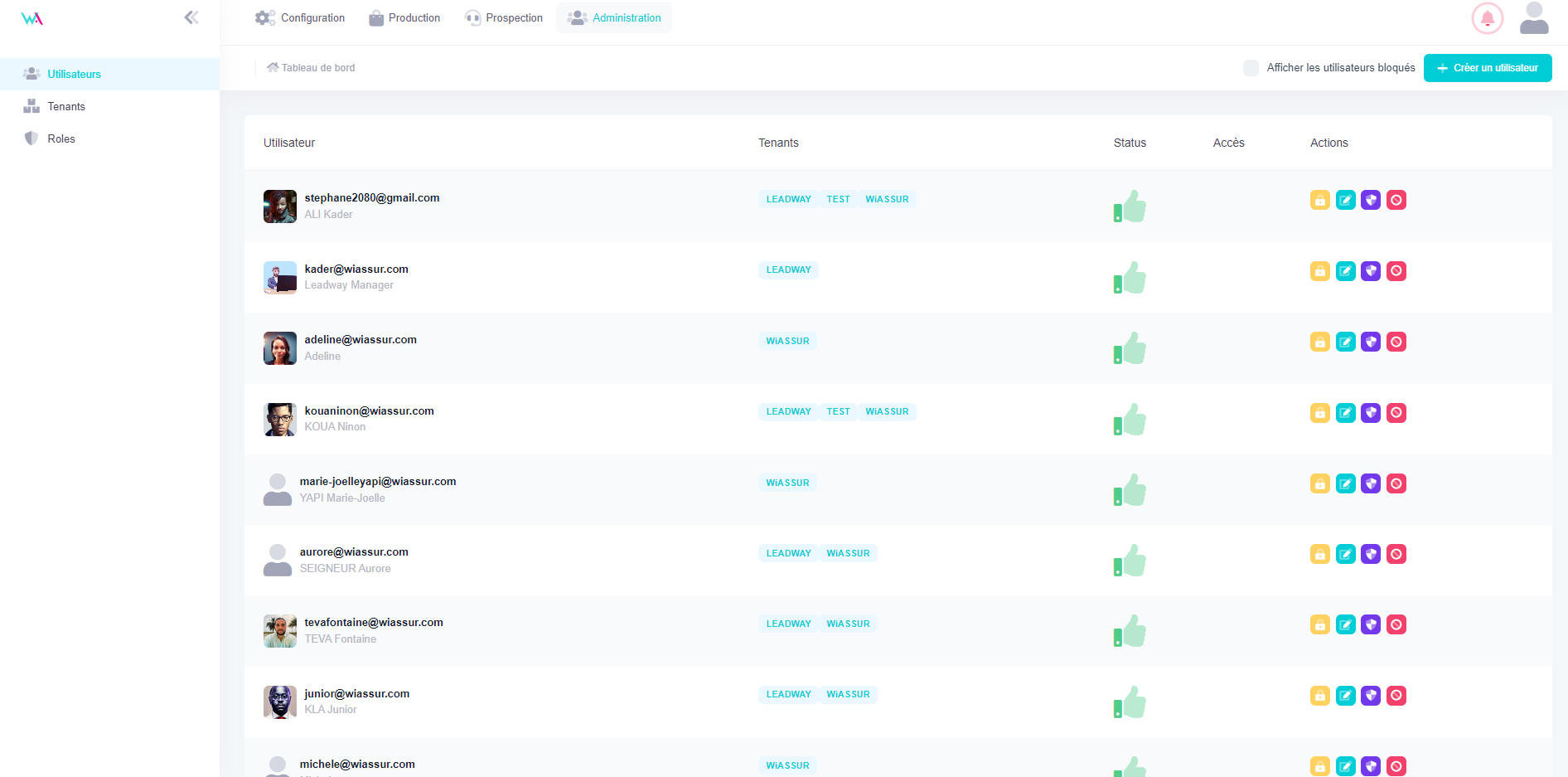Open Roles in the sidebar
Viewport: 1568px width, 777px height.
click(x=61, y=138)
